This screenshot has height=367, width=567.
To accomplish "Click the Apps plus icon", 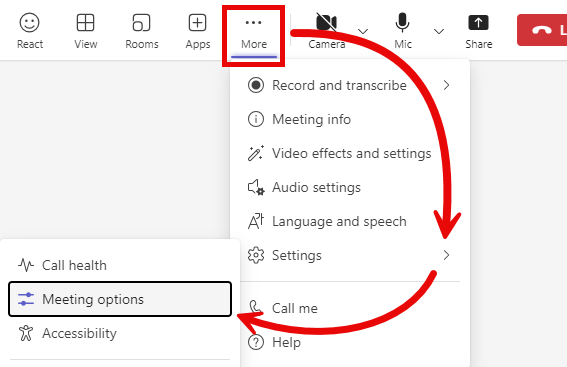I will click(197, 23).
